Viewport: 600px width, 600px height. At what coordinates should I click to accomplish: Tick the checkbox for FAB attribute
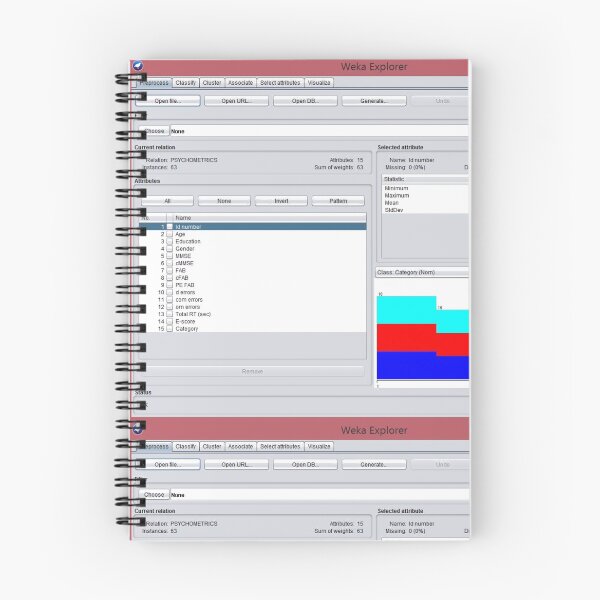pos(170,271)
